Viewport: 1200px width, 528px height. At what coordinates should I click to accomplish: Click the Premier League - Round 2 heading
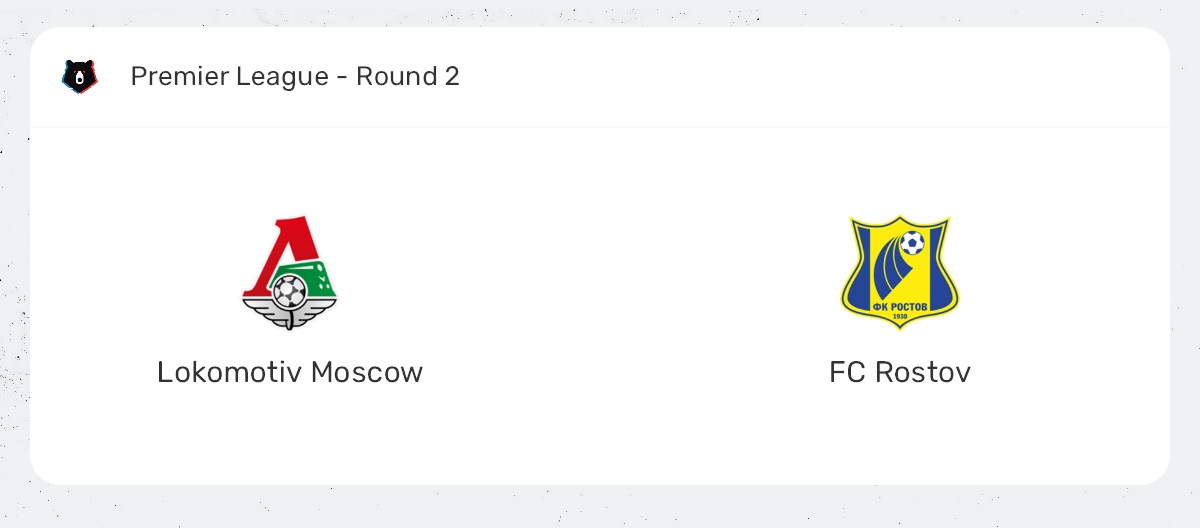[x=295, y=76]
